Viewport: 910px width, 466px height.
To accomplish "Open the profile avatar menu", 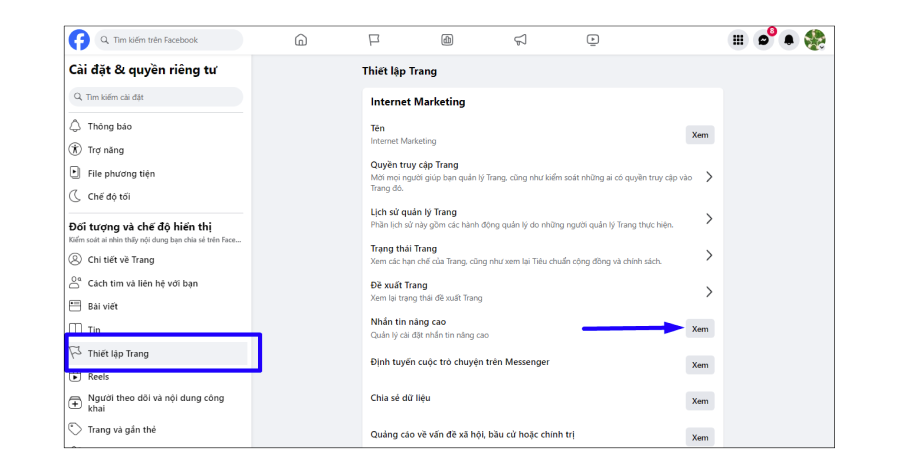I will tap(815, 40).
